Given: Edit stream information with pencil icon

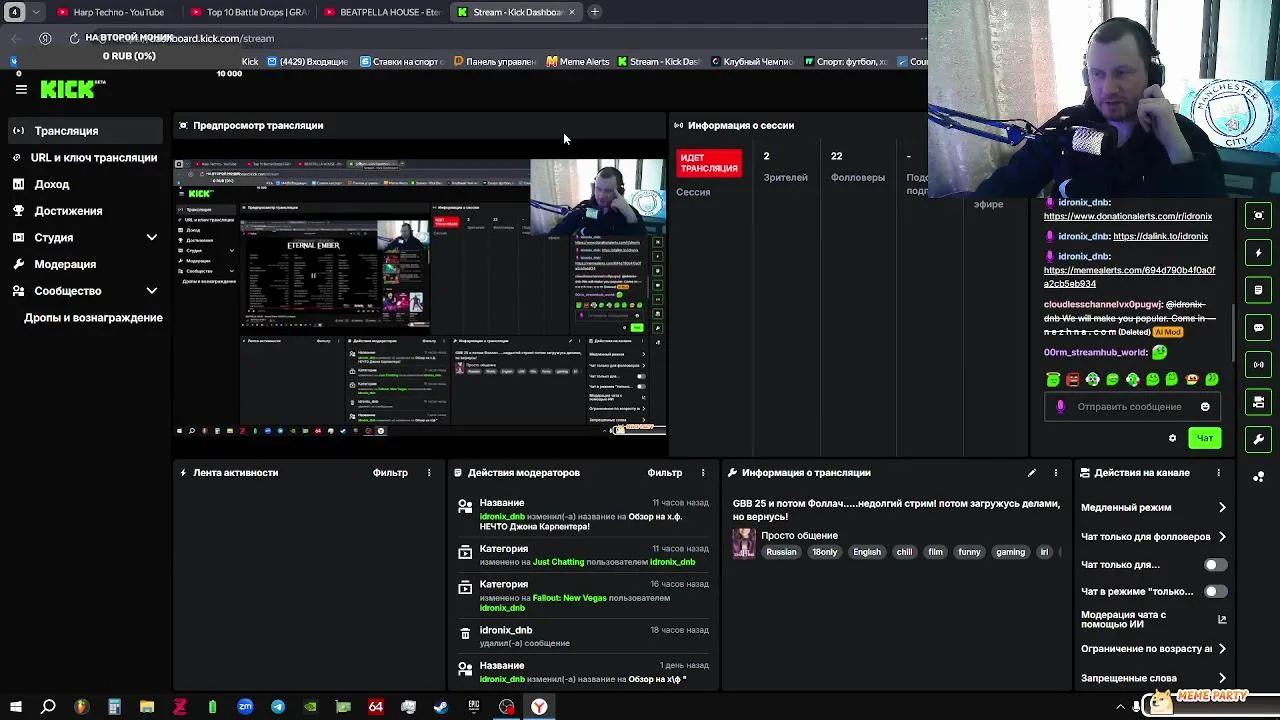Looking at the screenshot, I should coord(1032,473).
